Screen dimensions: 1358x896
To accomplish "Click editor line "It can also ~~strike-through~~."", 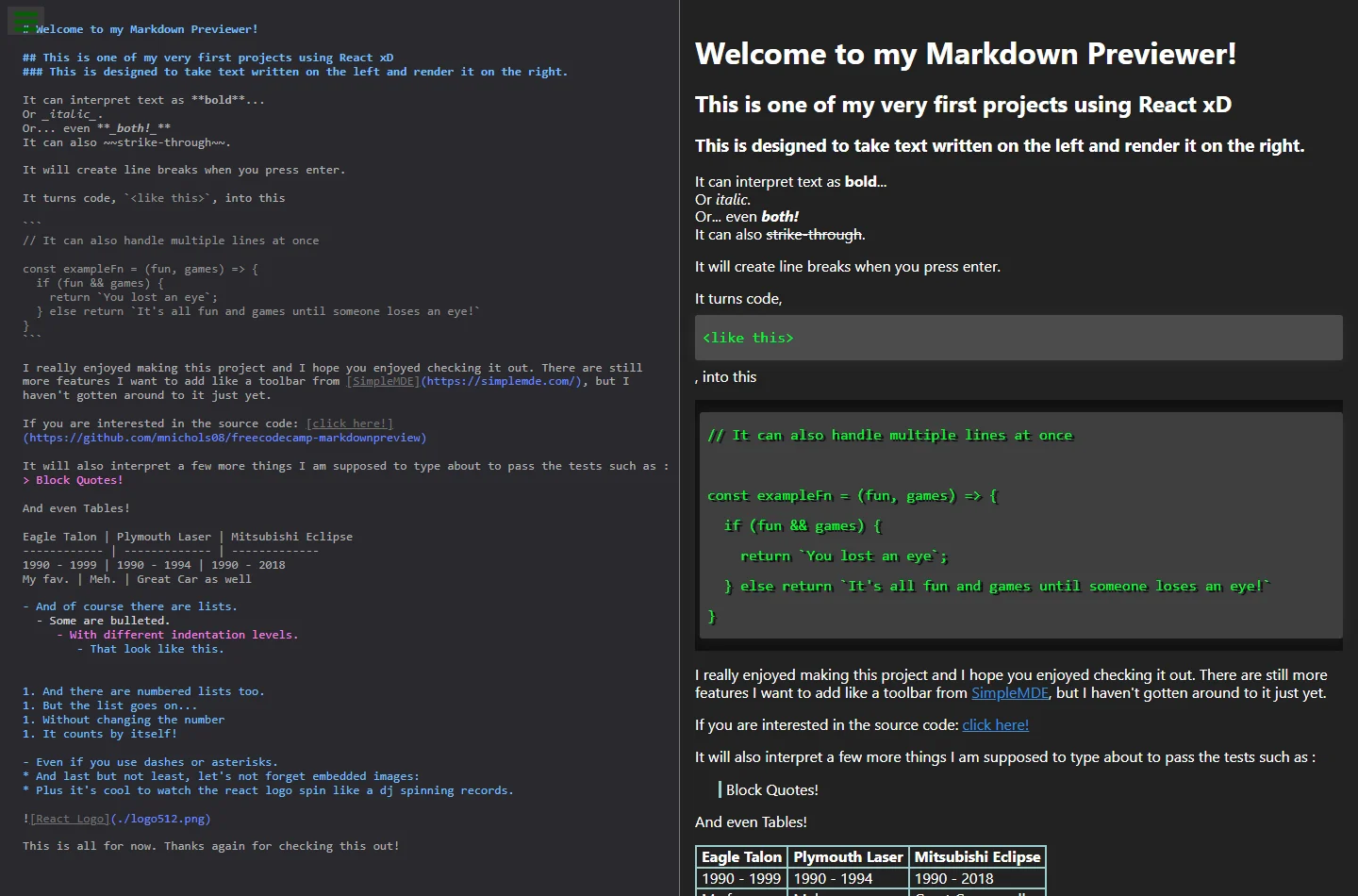I will [x=126, y=143].
